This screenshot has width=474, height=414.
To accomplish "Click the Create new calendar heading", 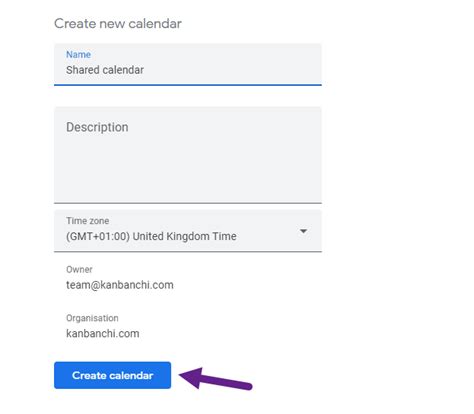I will 118,24.
